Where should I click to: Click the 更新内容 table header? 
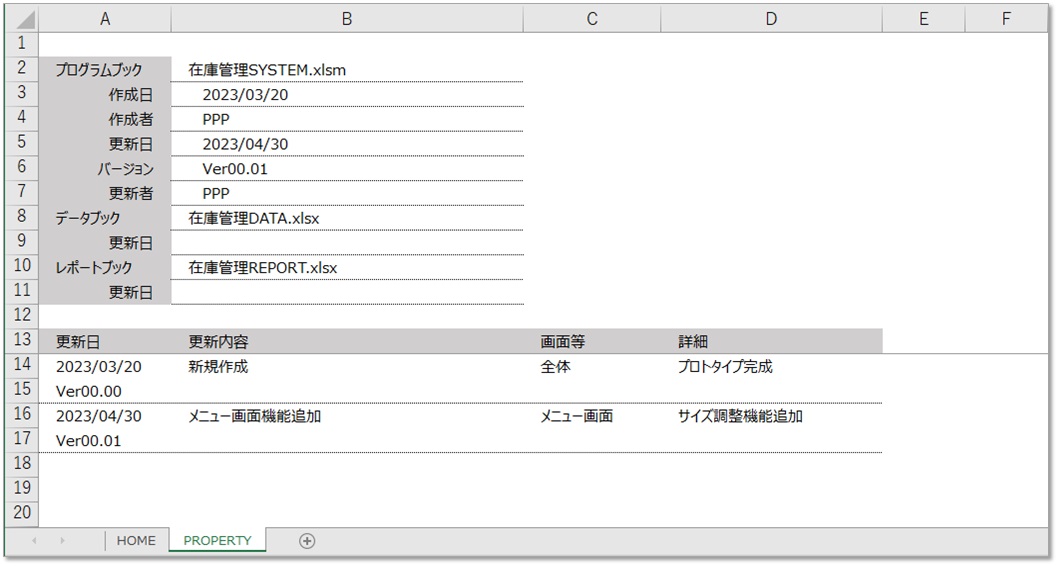(347, 341)
